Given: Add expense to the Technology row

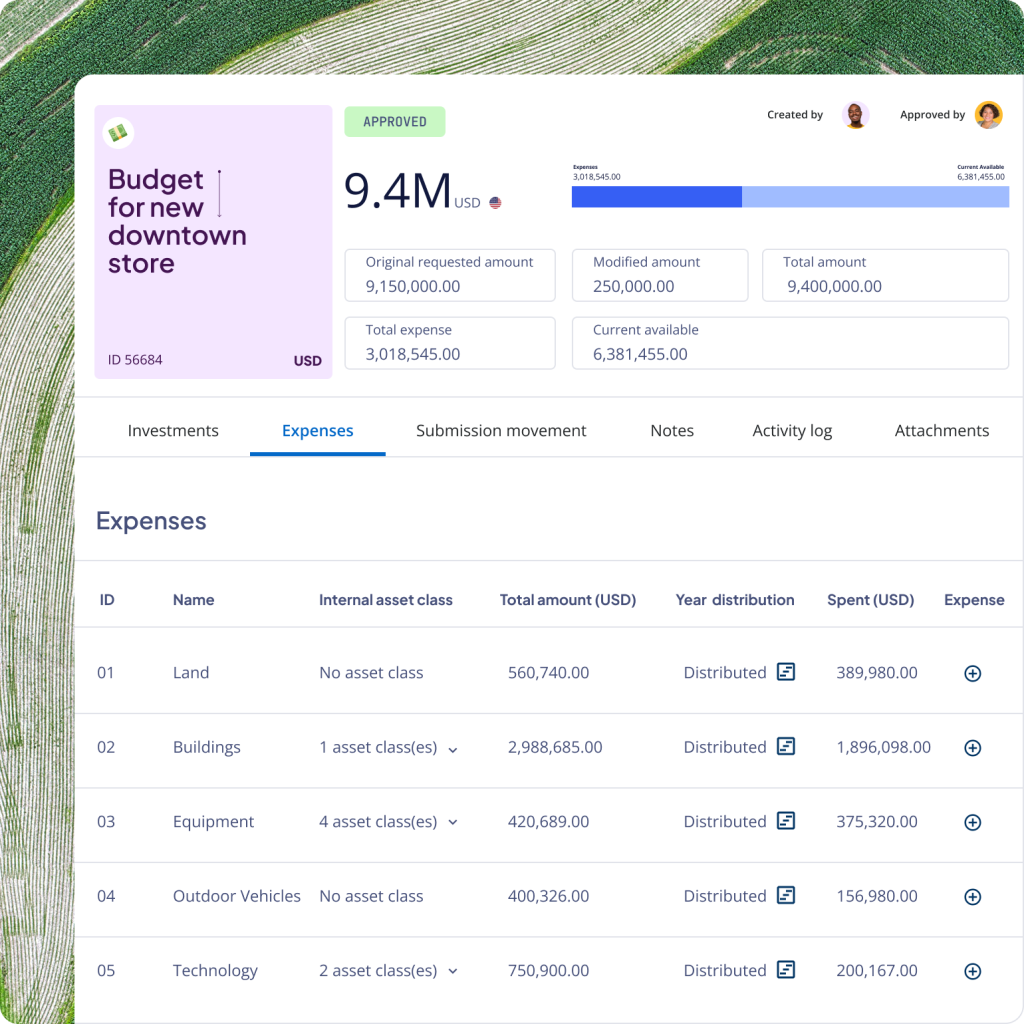Looking at the screenshot, I should pos(972,971).
